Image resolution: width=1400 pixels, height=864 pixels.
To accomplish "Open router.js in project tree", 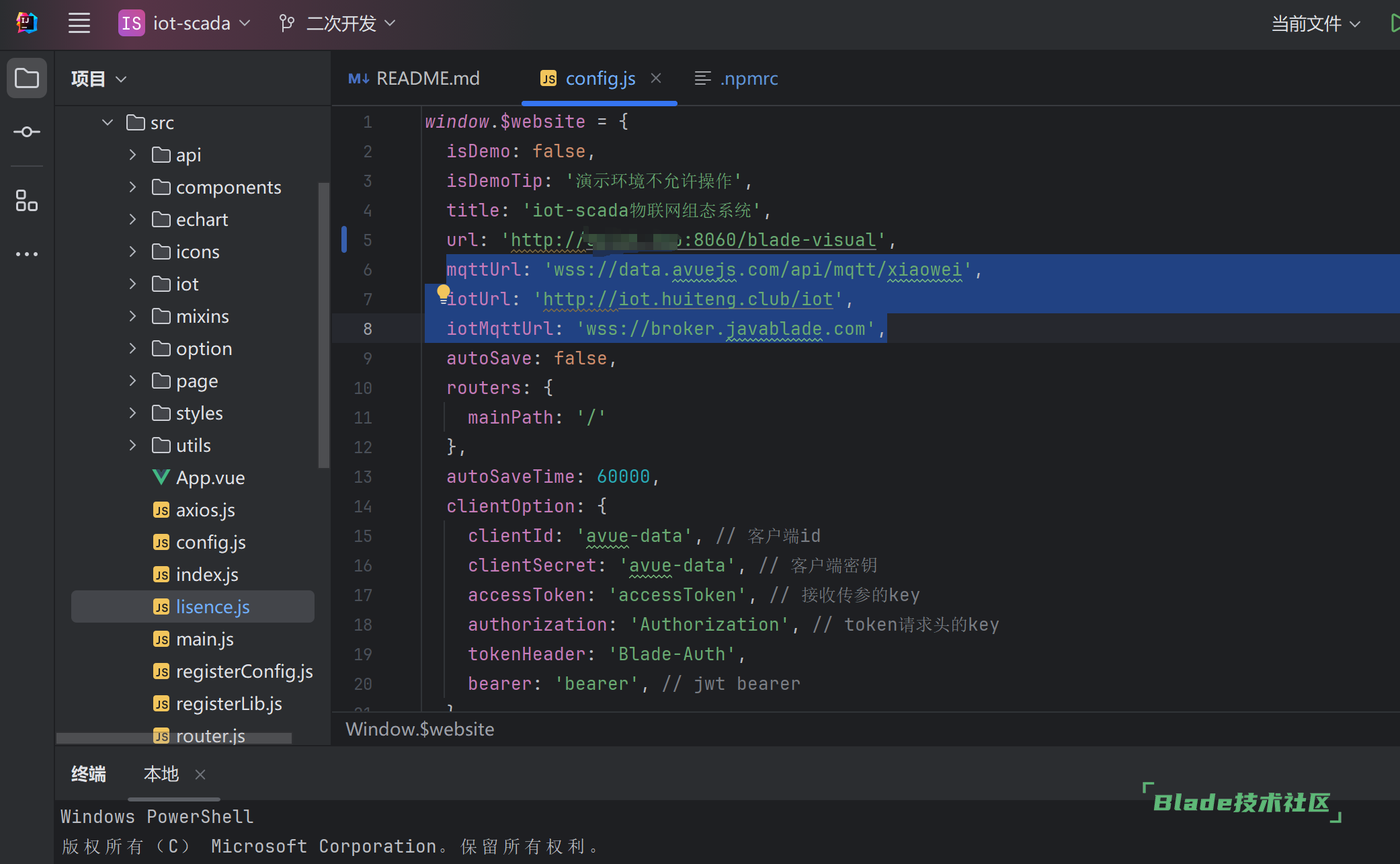I will click(199, 736).
